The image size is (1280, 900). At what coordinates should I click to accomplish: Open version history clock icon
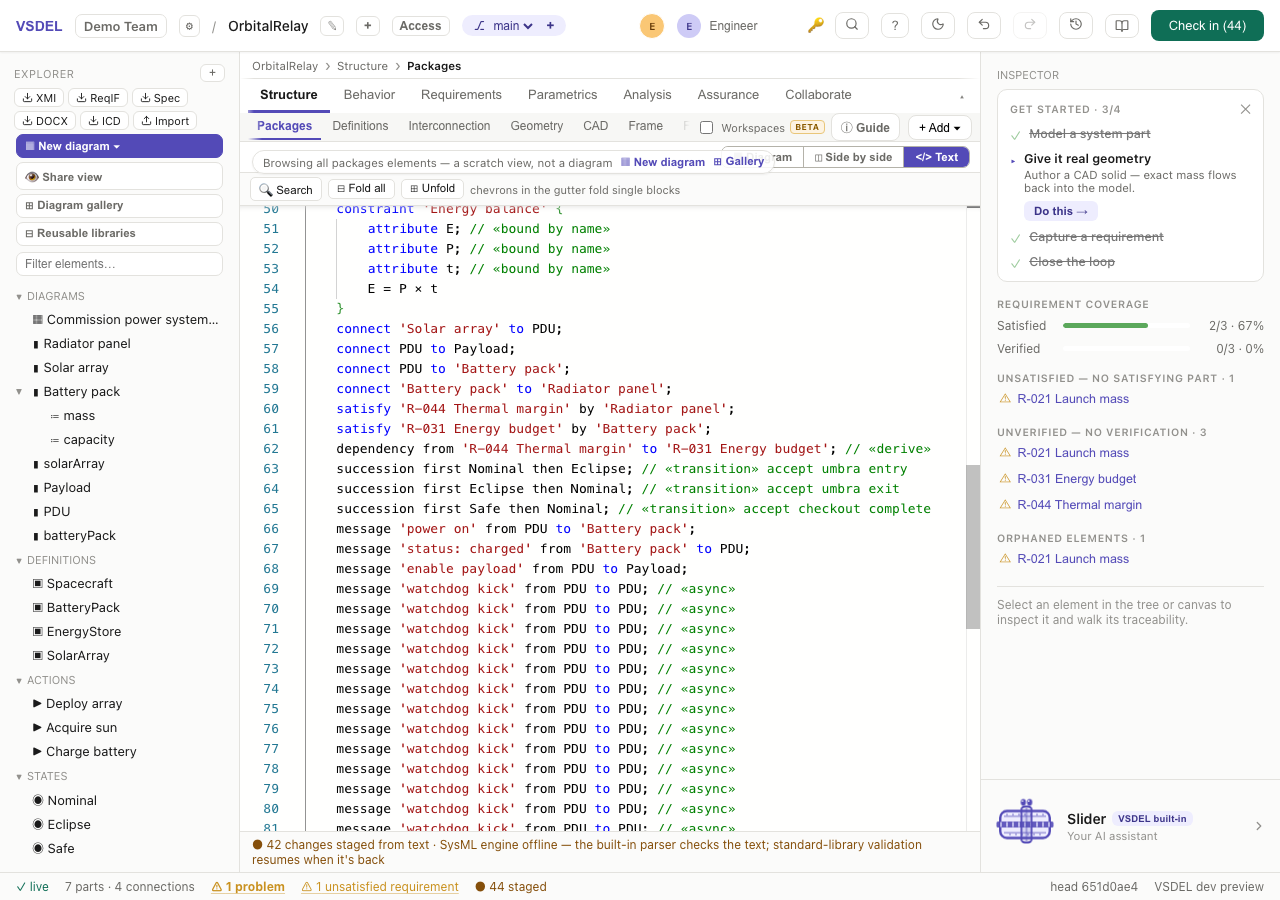1076,26
